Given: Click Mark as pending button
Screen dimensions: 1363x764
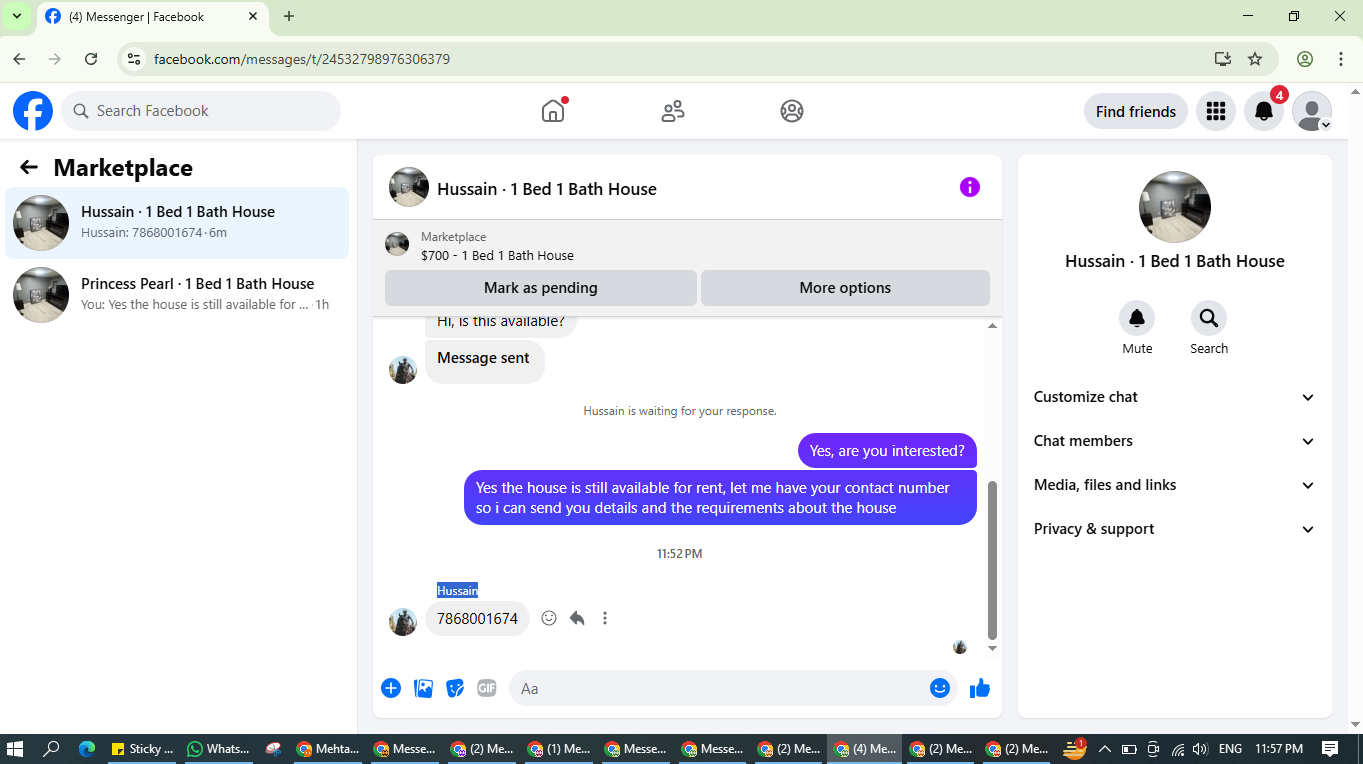Looking at the screenshot, I should [541, 288].
